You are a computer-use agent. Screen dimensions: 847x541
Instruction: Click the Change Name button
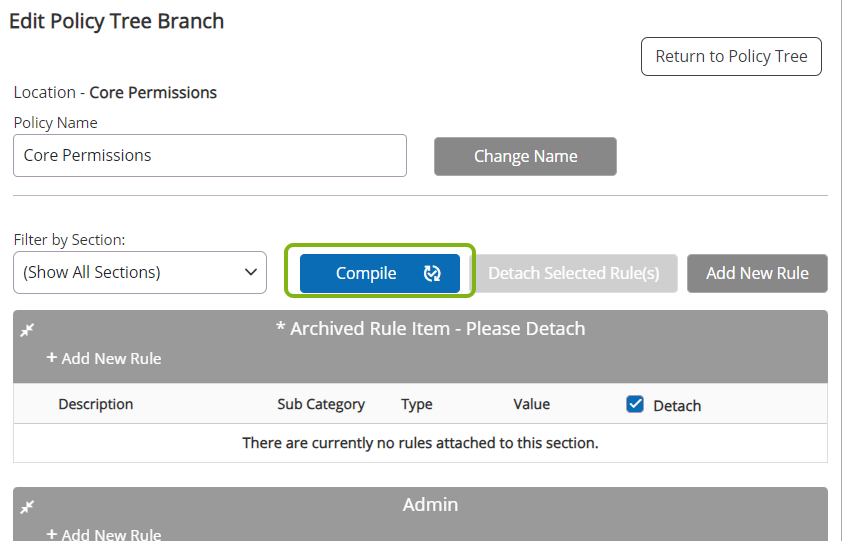[x=525, y=156]
